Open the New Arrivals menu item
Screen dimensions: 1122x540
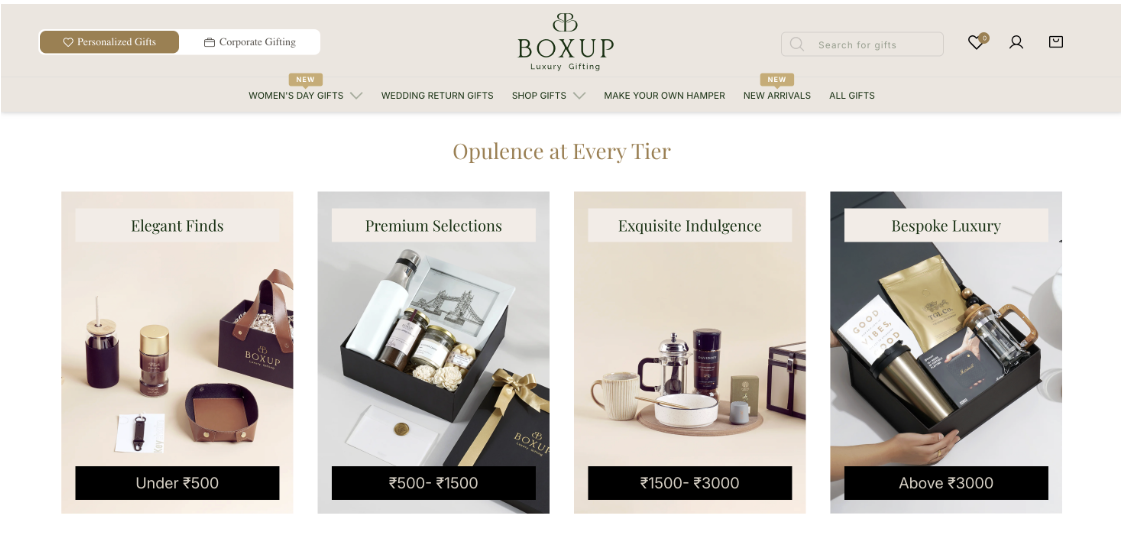pos(776,96)
